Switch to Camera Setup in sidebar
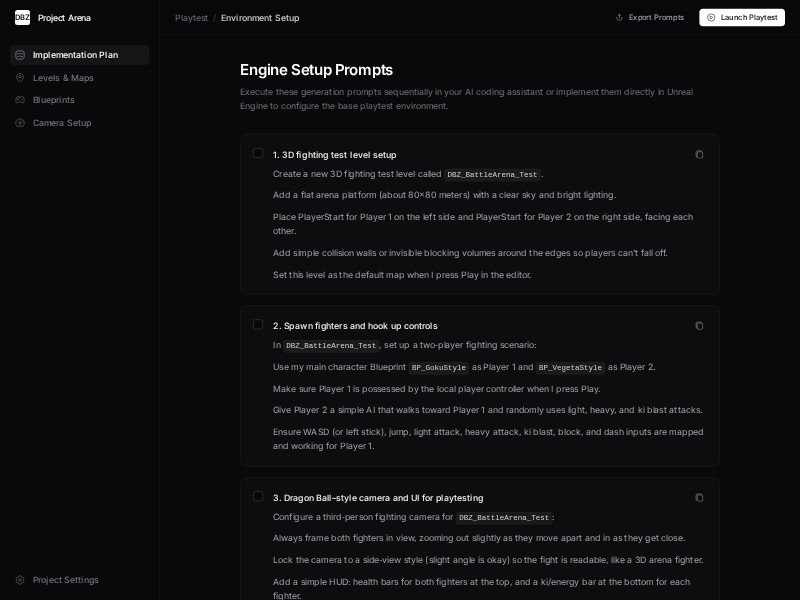800x600 pixels. tap(62, 123)
